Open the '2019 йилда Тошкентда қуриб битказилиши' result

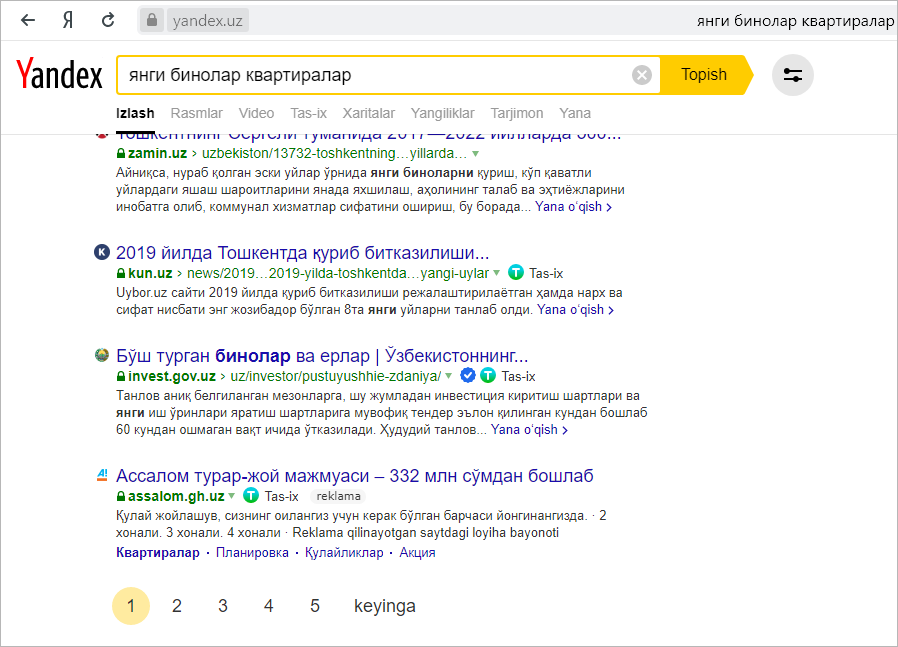click(x=302, y=253)
